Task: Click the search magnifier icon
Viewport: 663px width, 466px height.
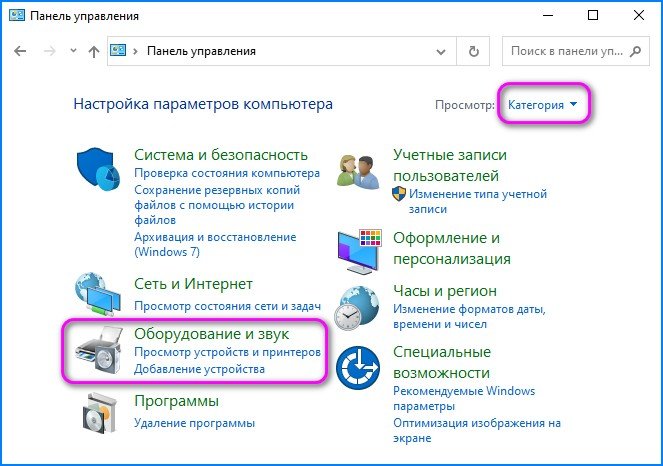Action: [636, 51]
